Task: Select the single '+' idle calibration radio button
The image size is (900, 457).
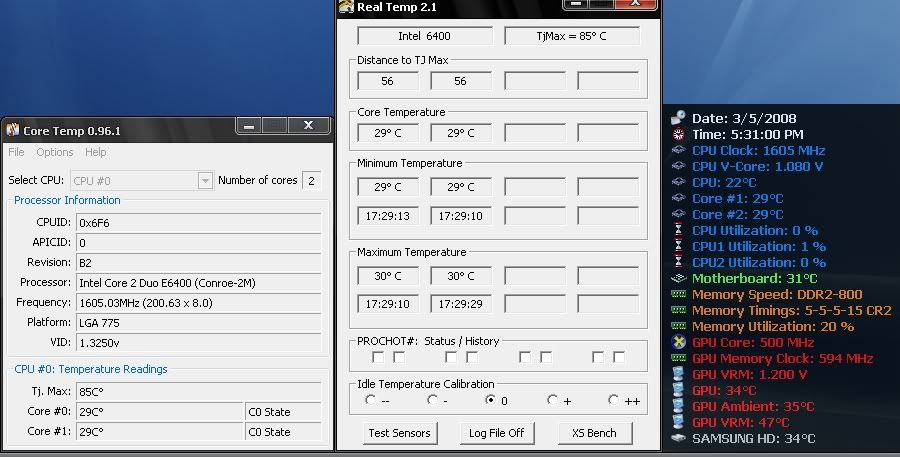Action: [x=552, y=400]
